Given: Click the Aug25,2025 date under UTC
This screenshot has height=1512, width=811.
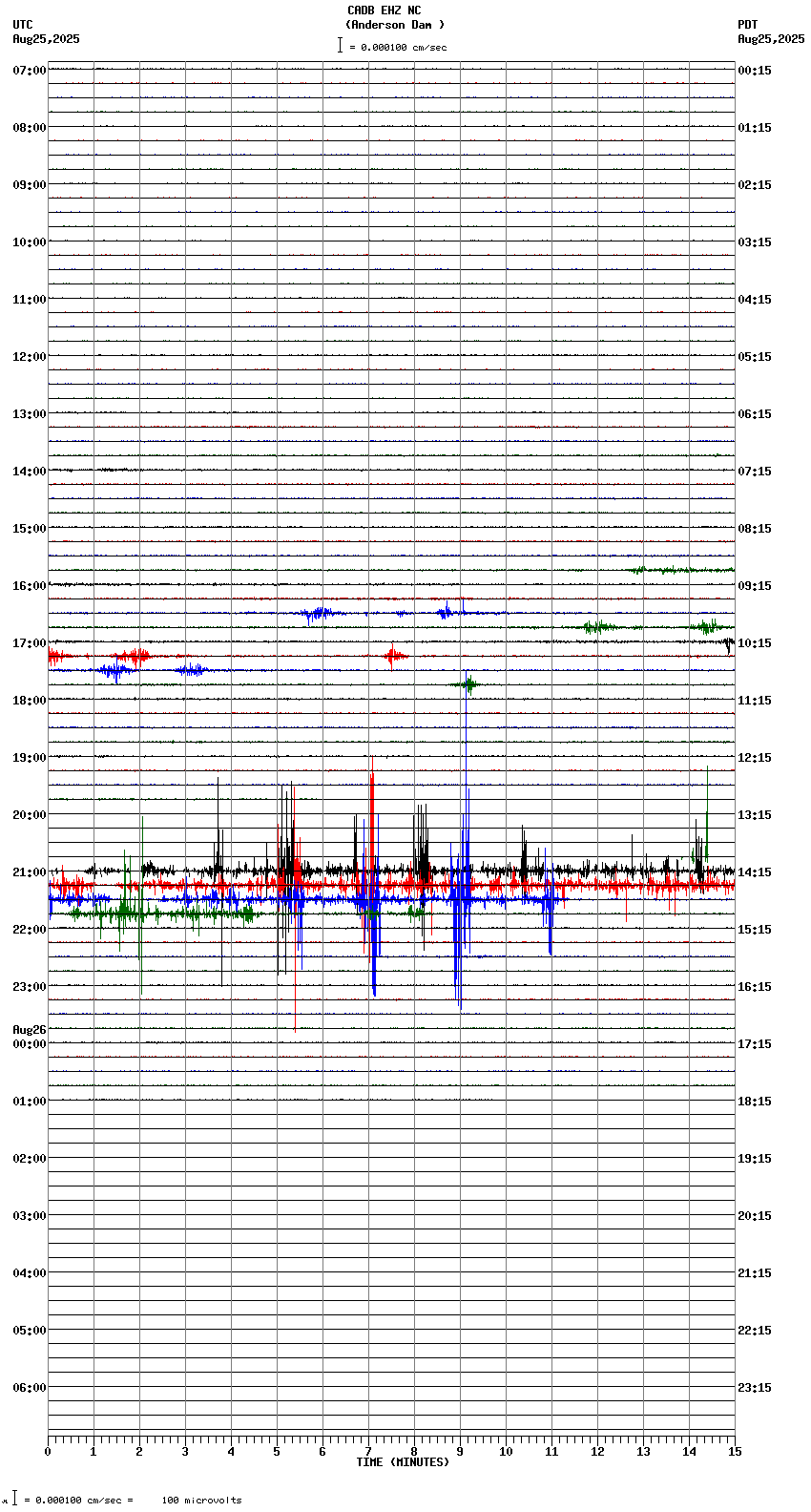Looking at the screenshot, I should pos(47,39).
